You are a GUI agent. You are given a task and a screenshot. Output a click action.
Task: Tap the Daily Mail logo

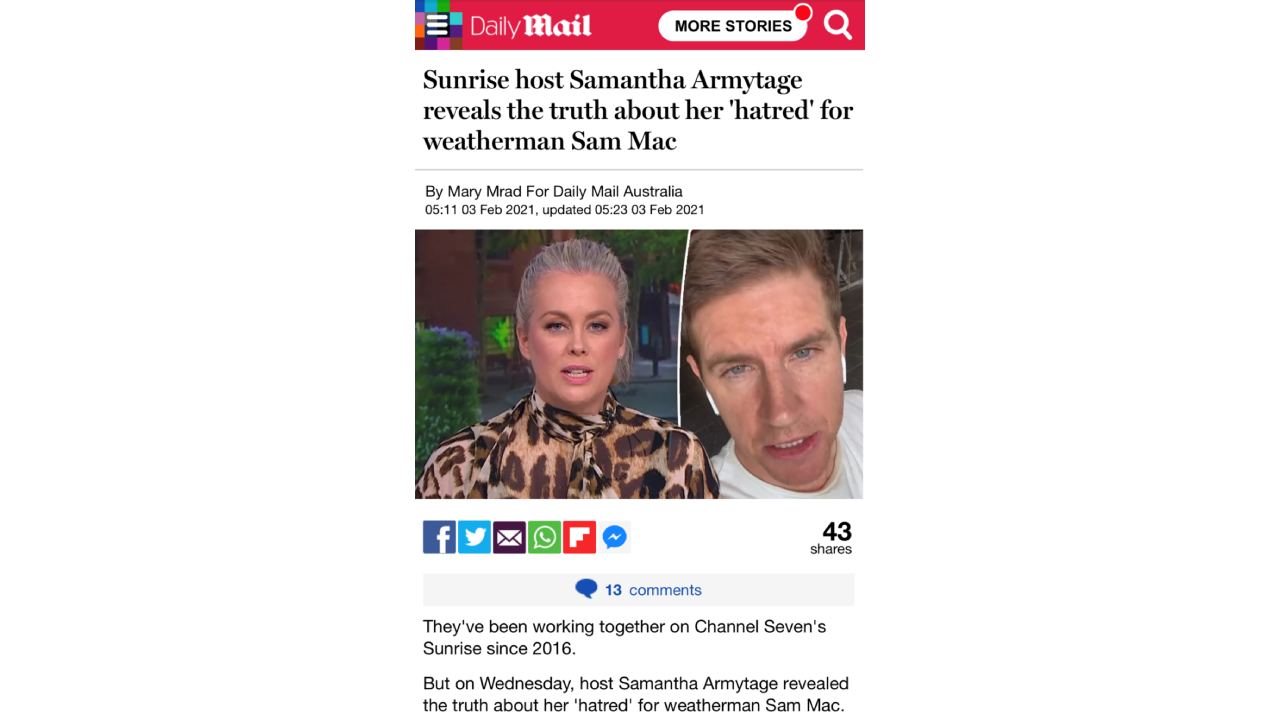(531, 26)
